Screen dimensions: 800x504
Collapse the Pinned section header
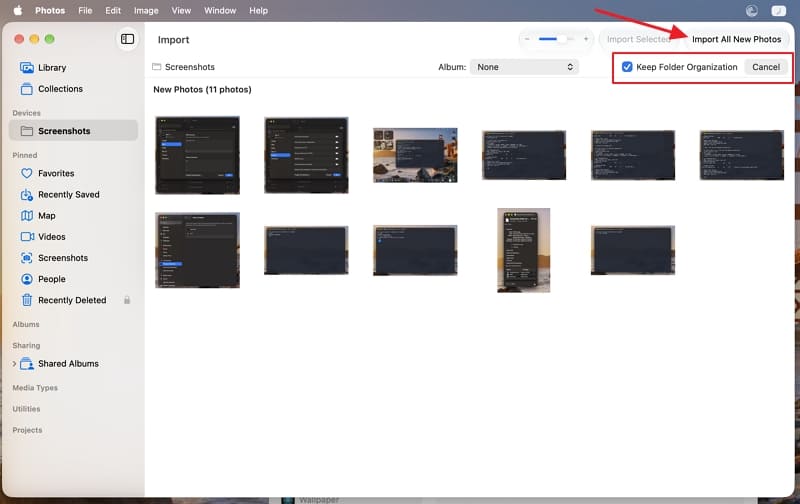coord(25,155)
